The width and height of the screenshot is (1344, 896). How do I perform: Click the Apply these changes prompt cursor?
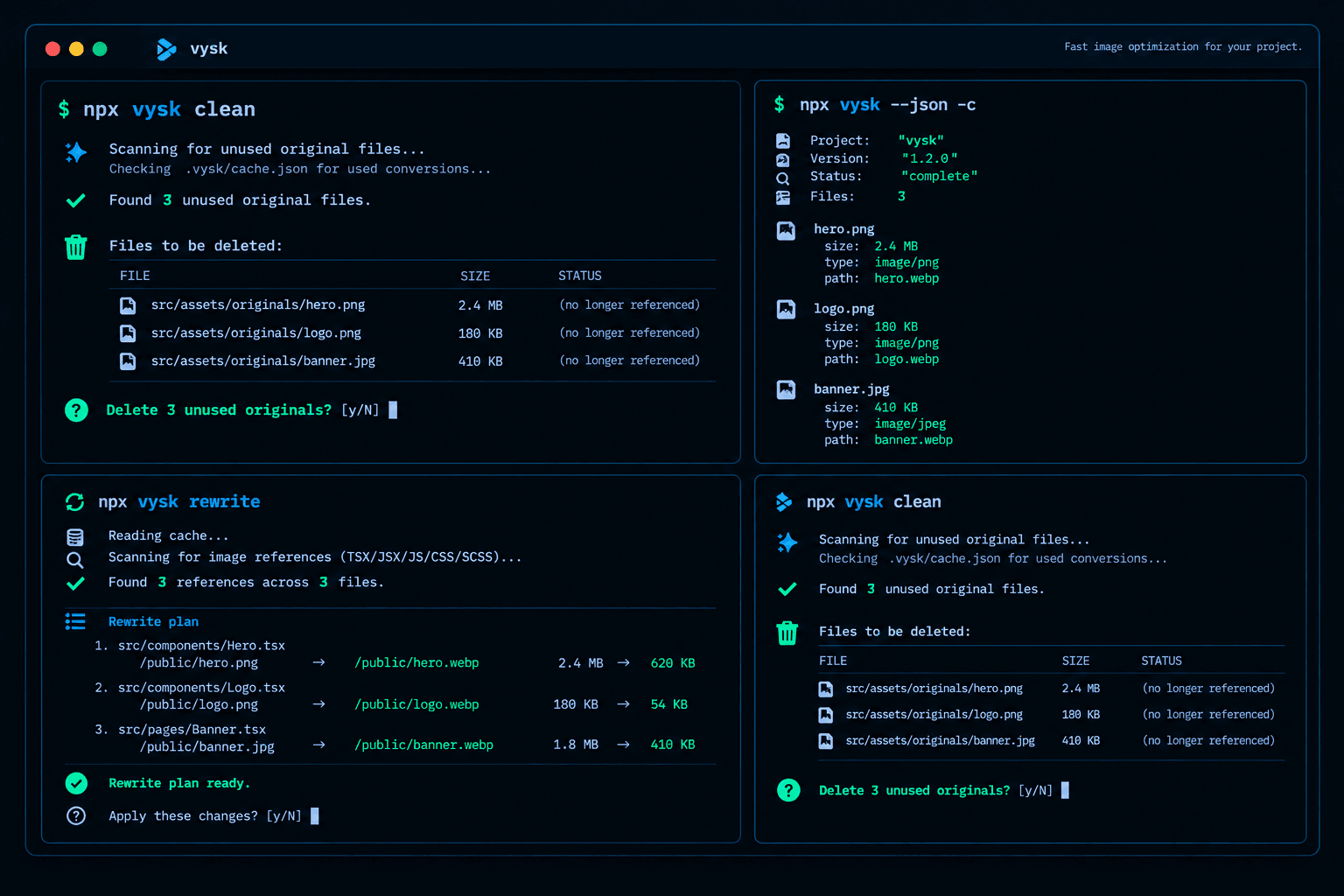pyautogui.click(x=315, y=815)
